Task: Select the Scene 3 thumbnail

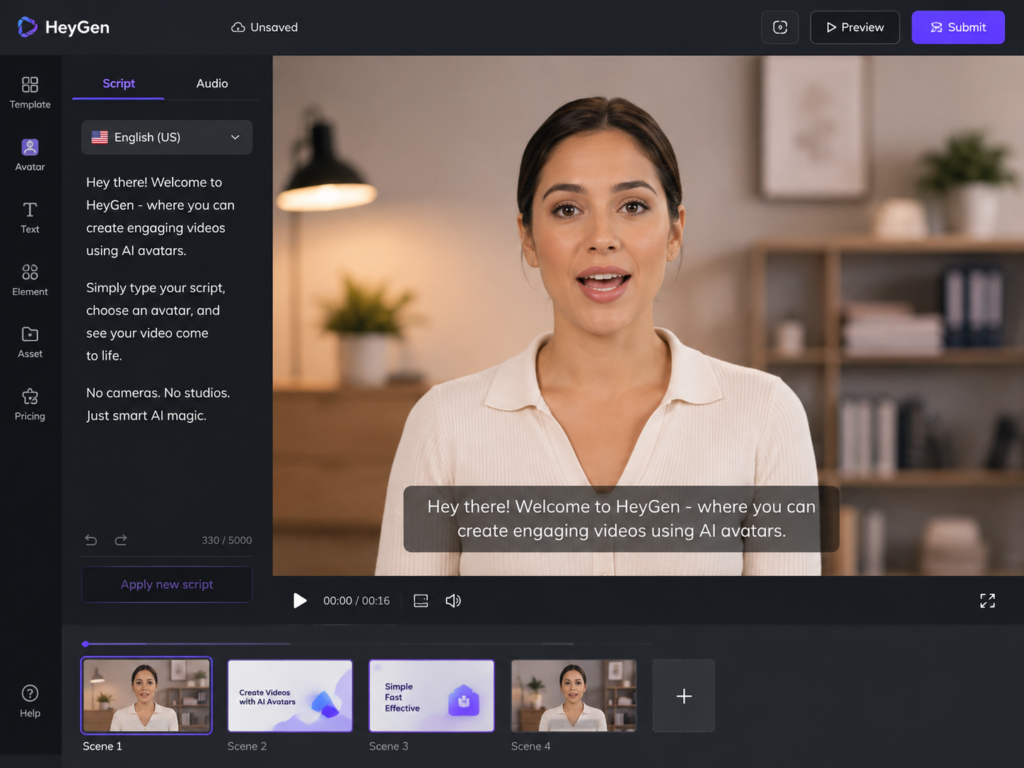Action: coord(432,696)
